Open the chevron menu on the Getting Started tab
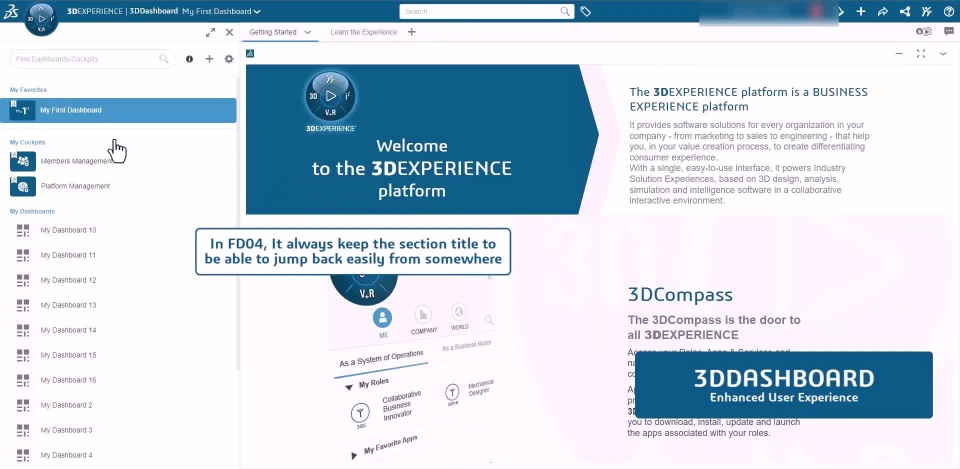960x469 pixels. (x=307, y=32)
